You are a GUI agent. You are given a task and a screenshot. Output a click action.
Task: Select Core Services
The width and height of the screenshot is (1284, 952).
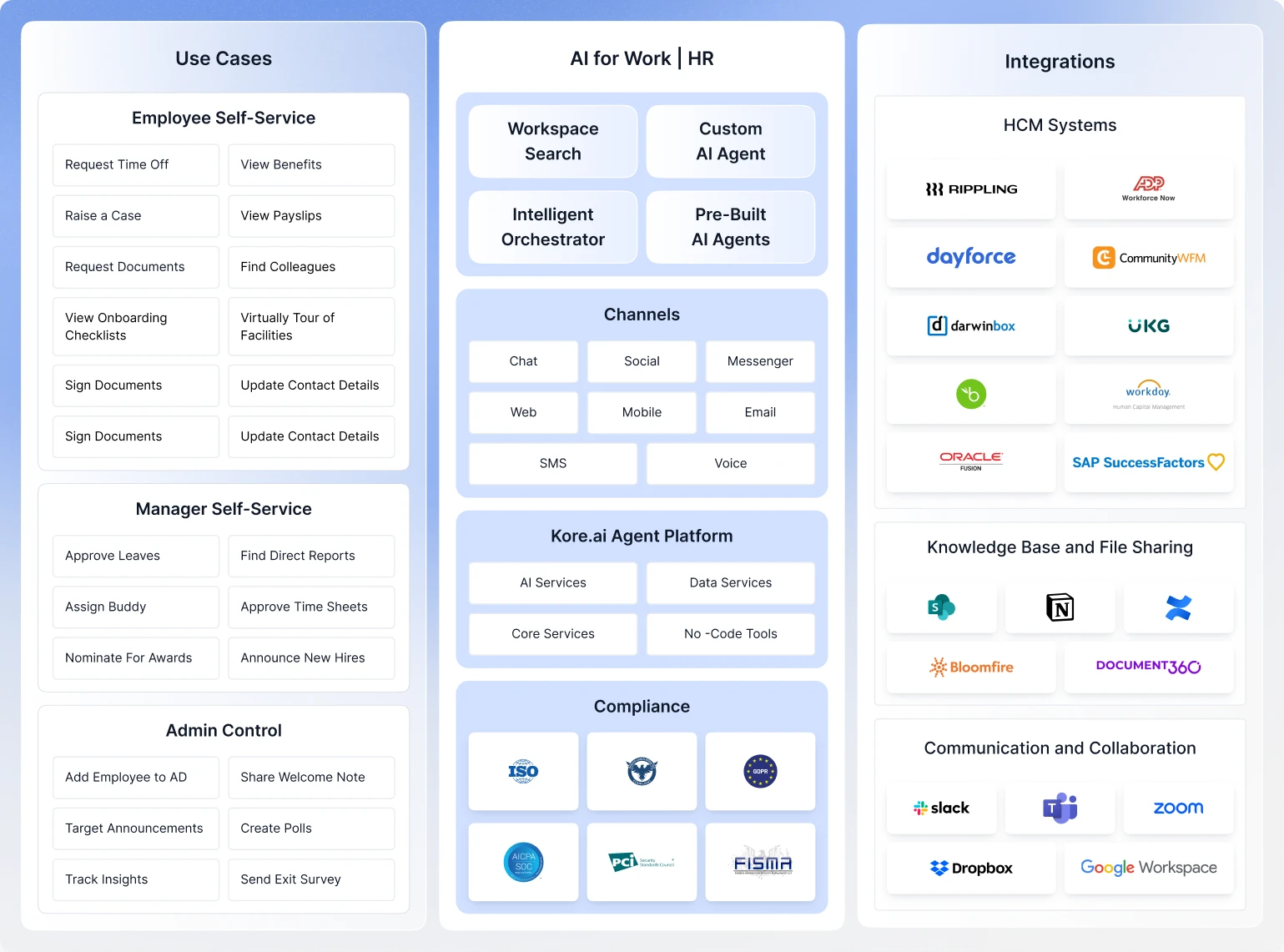pos(553,634)
